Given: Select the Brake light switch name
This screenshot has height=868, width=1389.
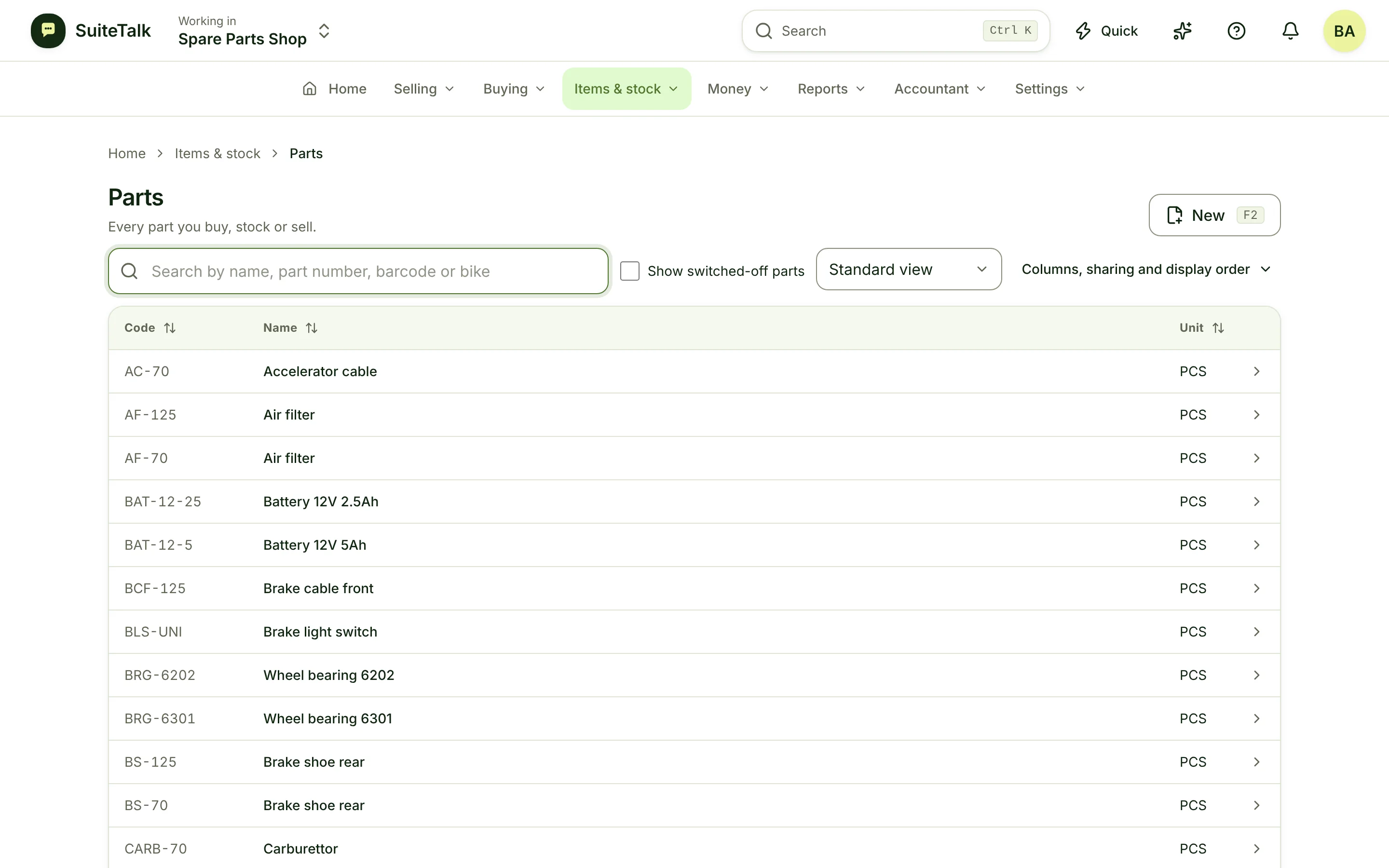Looking at the screenshot, I should 320,632.
